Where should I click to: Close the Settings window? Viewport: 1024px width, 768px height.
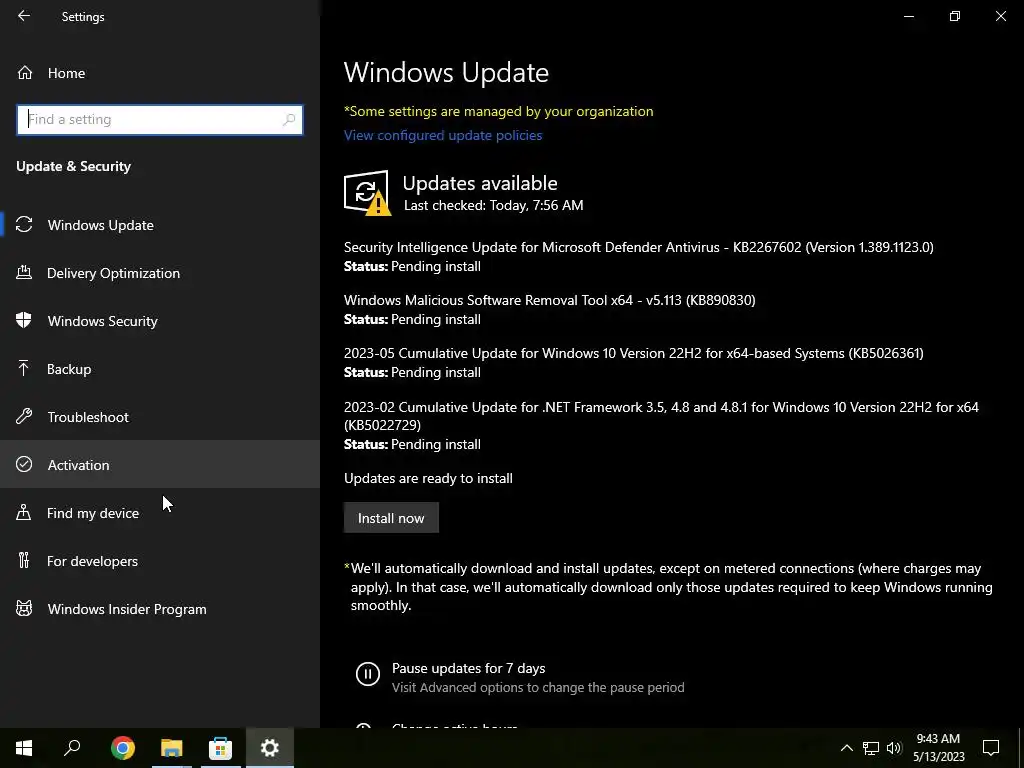click(x=1000, y=16)
